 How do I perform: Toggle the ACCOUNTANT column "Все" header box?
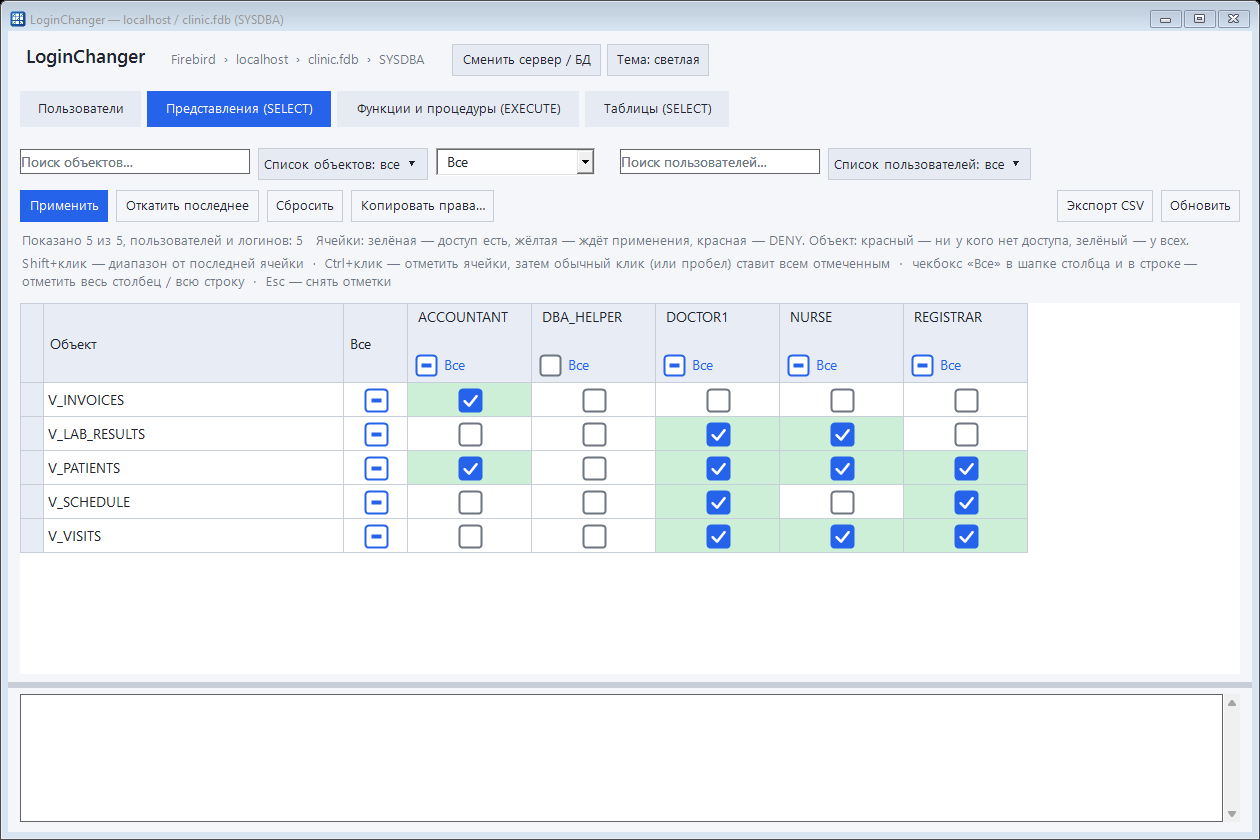pos(426,365)
